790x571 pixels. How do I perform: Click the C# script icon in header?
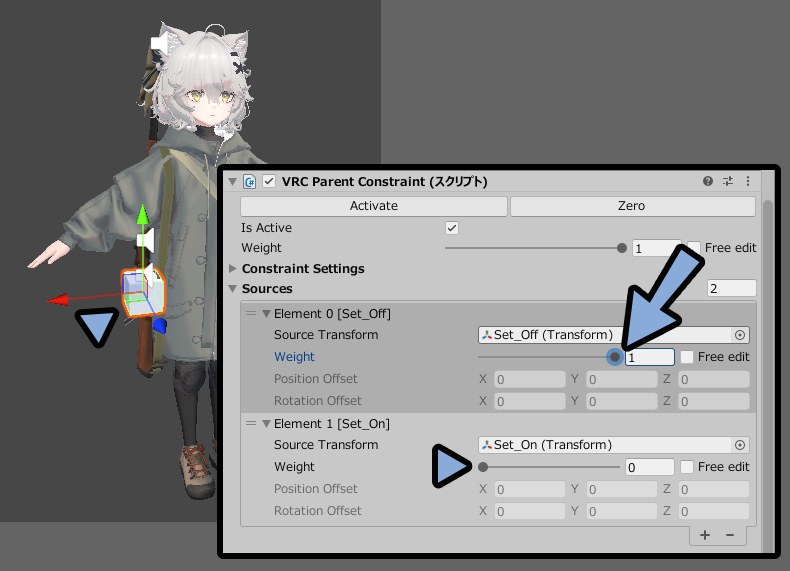[249, 181]
